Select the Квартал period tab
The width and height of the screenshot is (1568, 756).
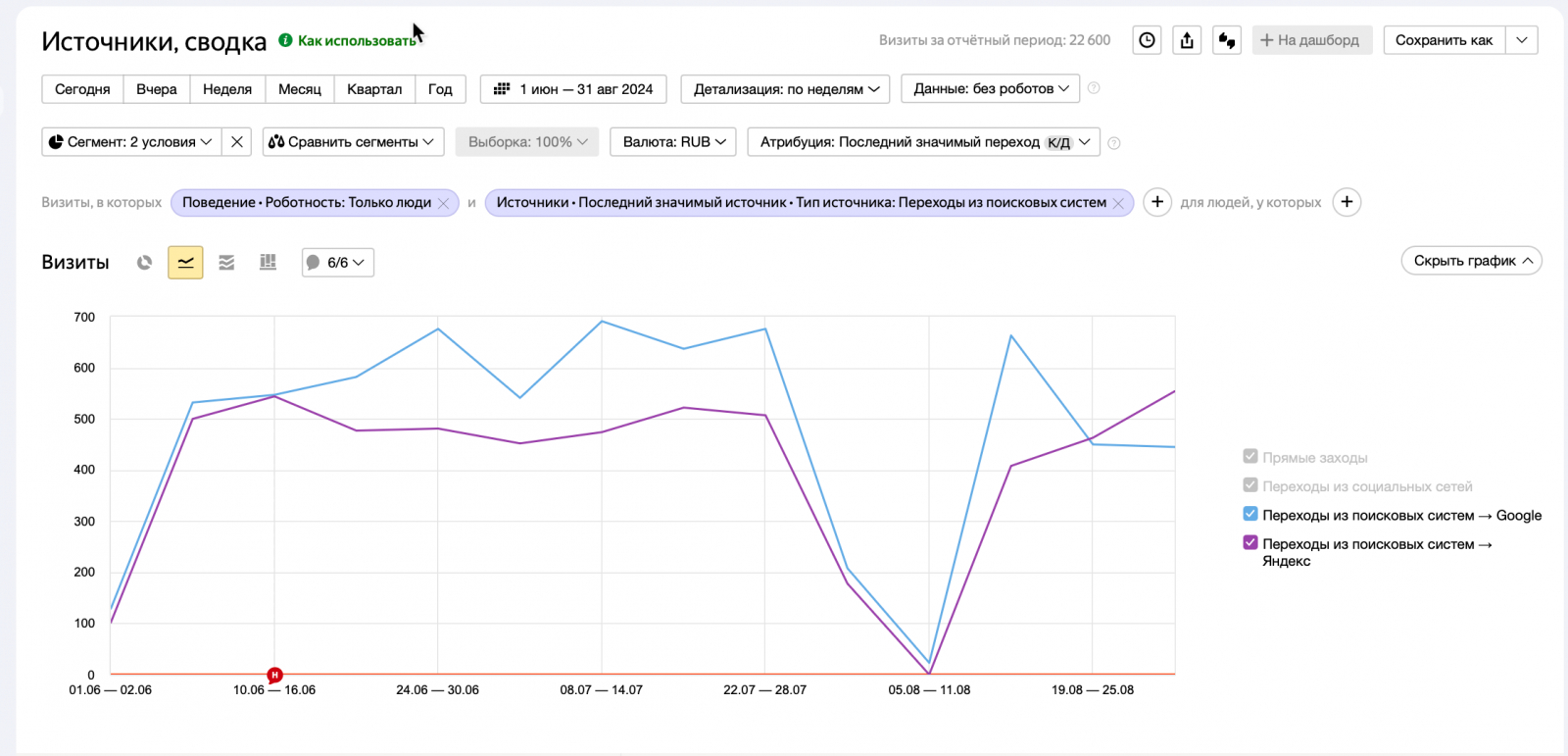click(374, 89)
